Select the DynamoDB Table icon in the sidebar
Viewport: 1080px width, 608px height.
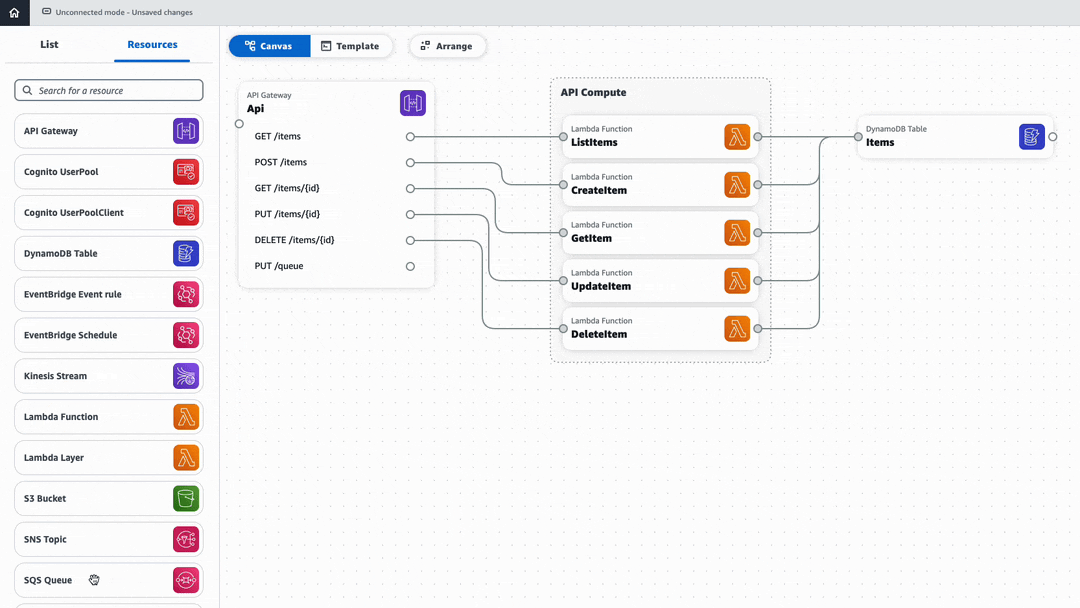tap(186, 253)
